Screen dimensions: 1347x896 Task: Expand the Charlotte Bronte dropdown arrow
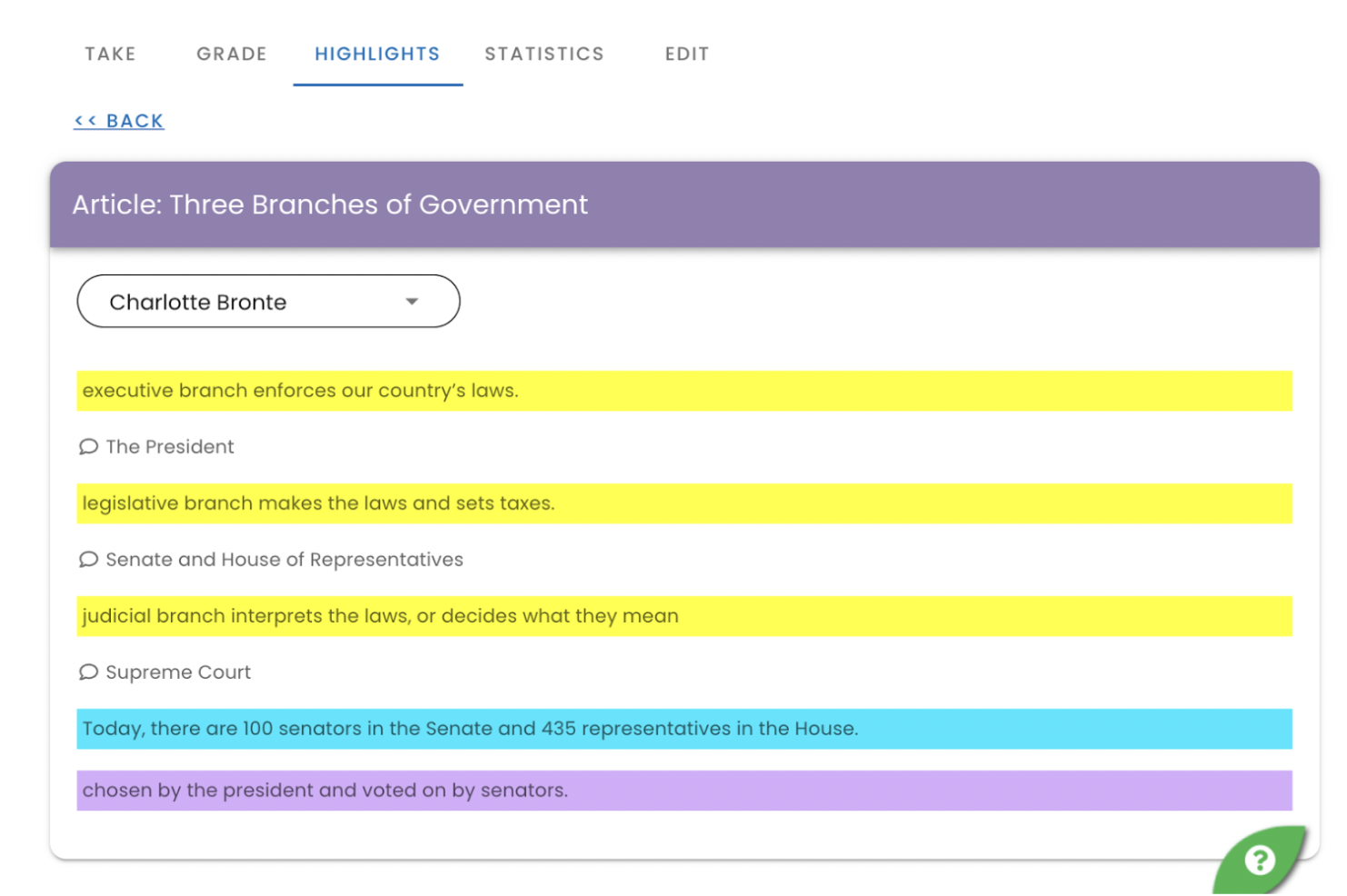[412, 302]
